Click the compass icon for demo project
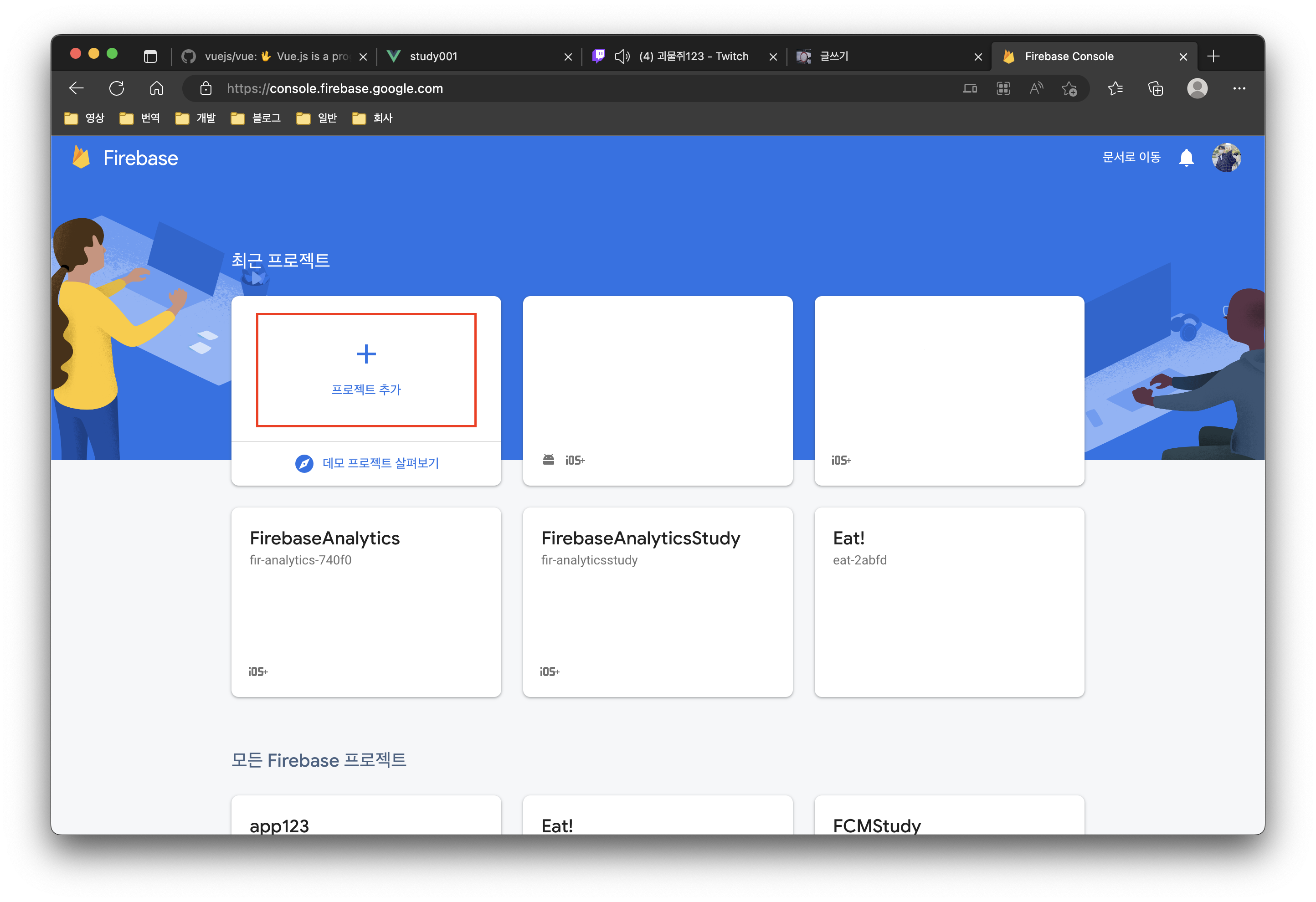The image size is (1316, 902). [x=305, y=463]
